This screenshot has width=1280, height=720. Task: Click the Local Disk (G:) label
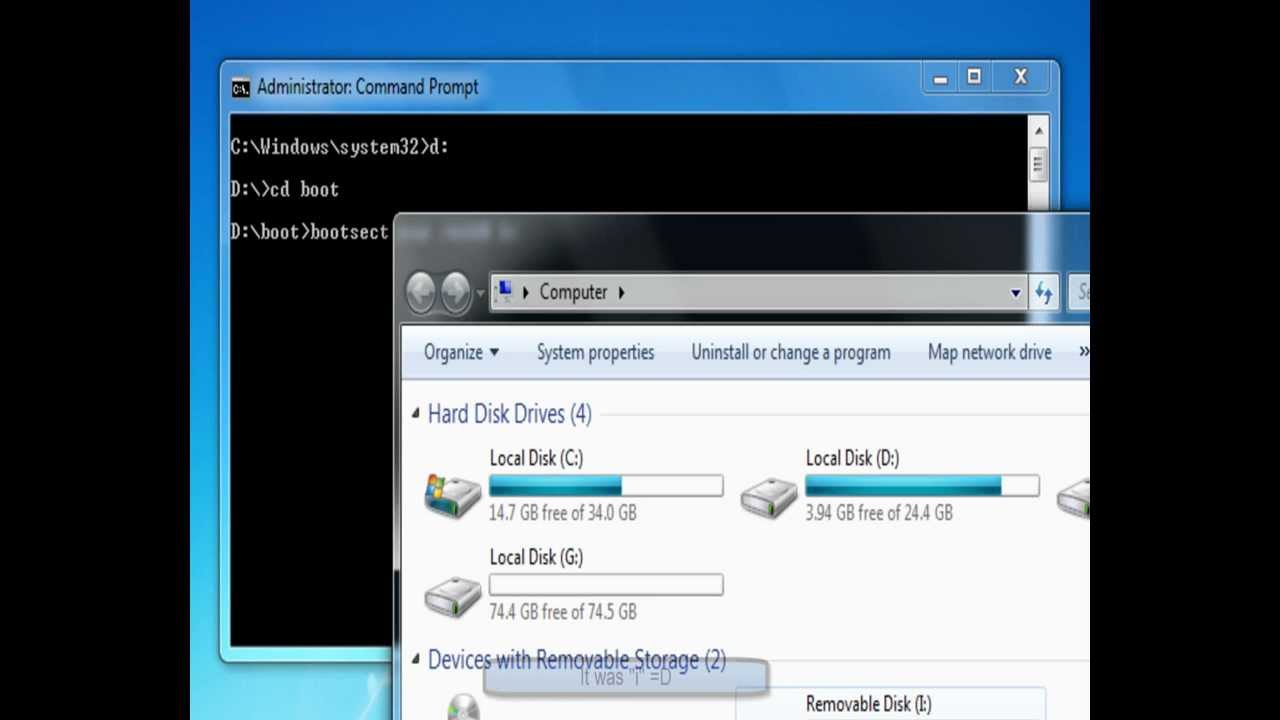point(536,557)
